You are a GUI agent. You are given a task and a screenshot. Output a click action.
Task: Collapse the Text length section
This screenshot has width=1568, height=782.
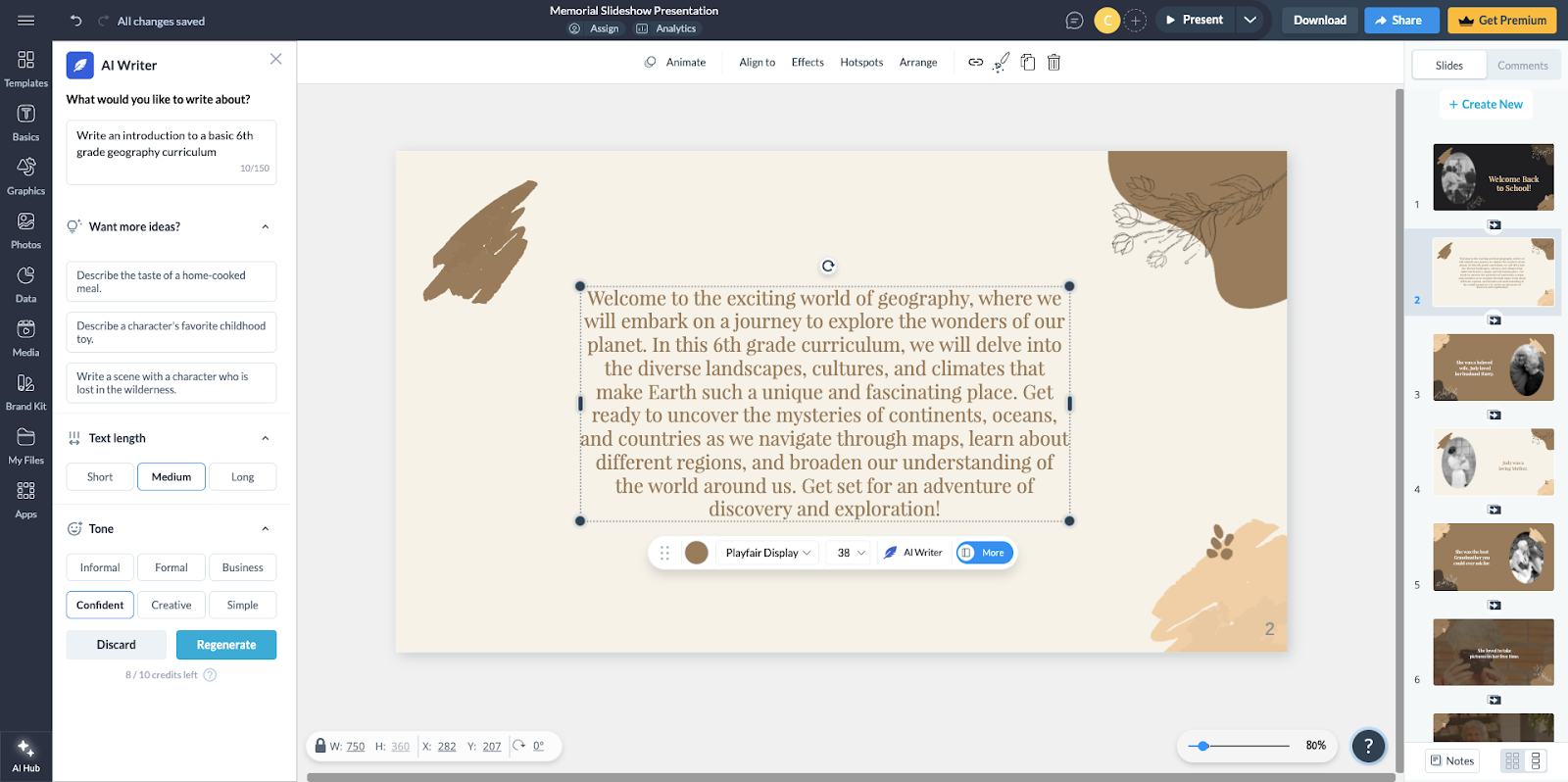[x=265, y=438]
